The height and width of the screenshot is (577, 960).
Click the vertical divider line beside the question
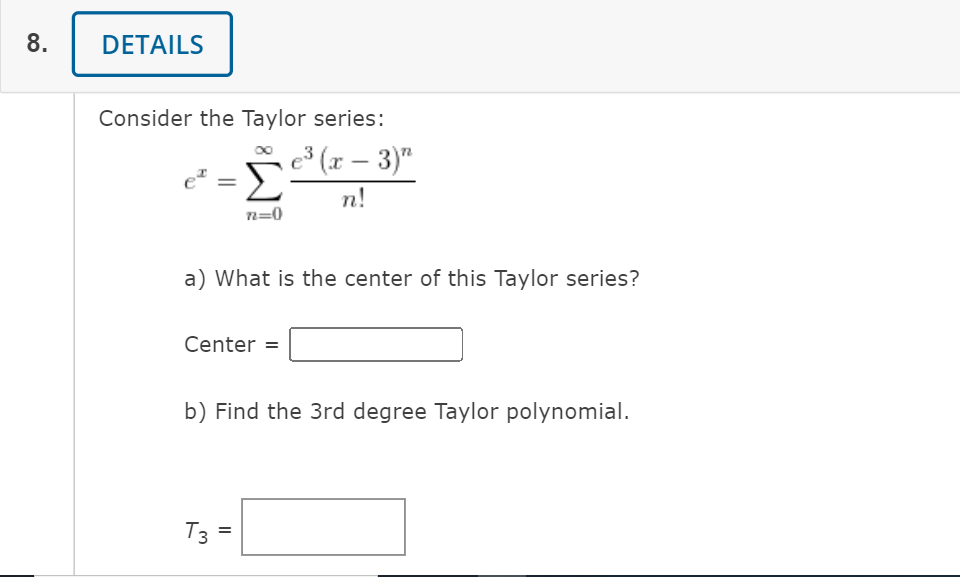75,330
